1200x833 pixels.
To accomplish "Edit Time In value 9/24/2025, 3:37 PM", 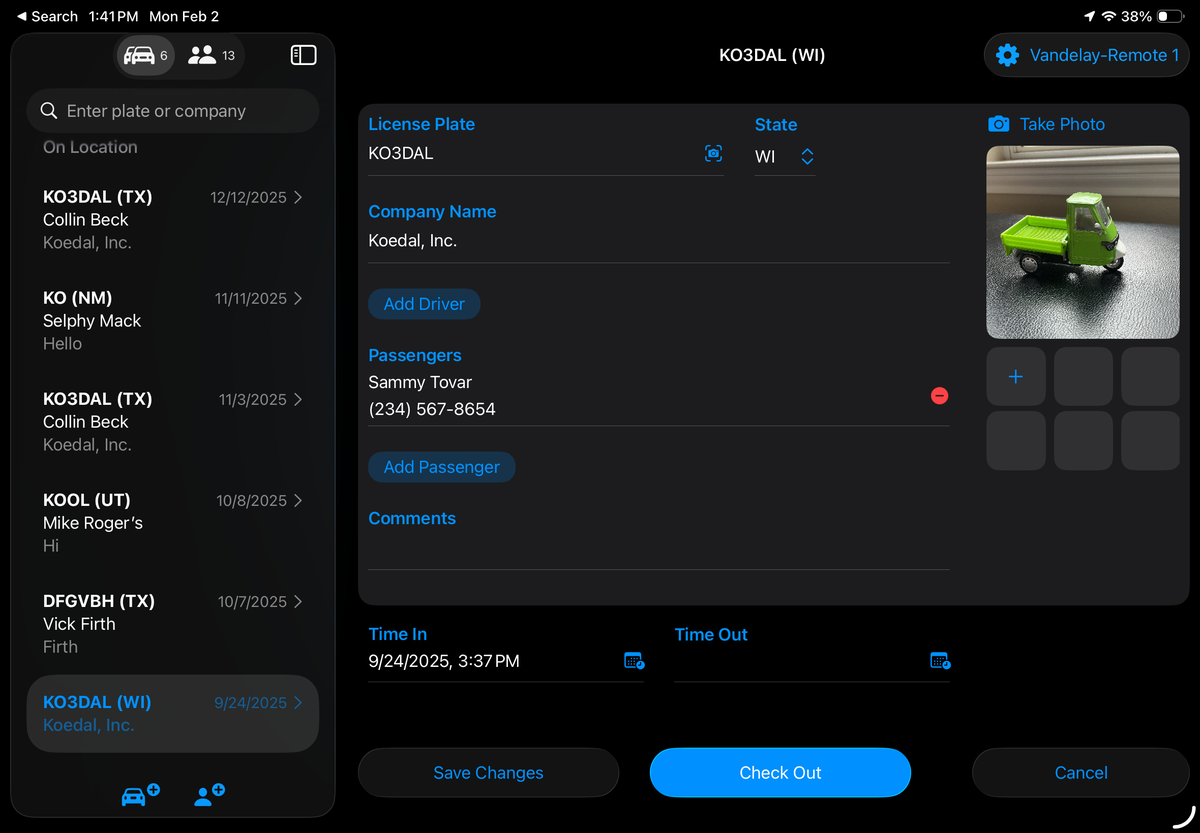I will coord(444,661).
